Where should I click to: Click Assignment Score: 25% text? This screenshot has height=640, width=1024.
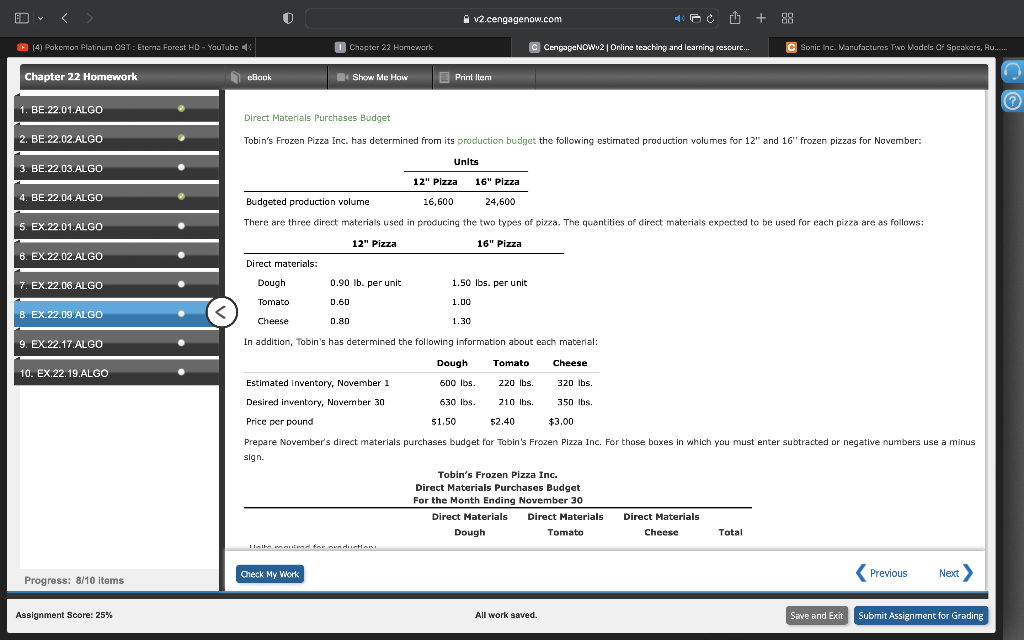[x=64, y=615]
